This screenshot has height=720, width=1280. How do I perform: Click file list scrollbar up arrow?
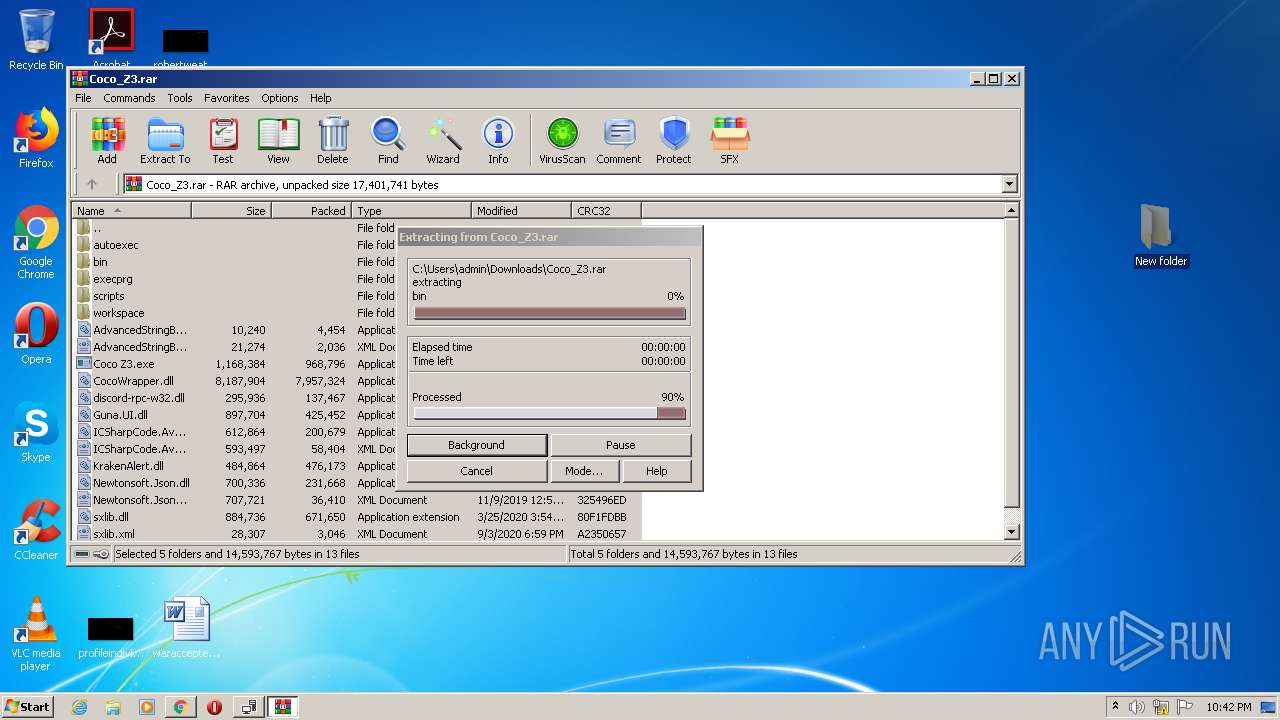[x=1011, y=211]
